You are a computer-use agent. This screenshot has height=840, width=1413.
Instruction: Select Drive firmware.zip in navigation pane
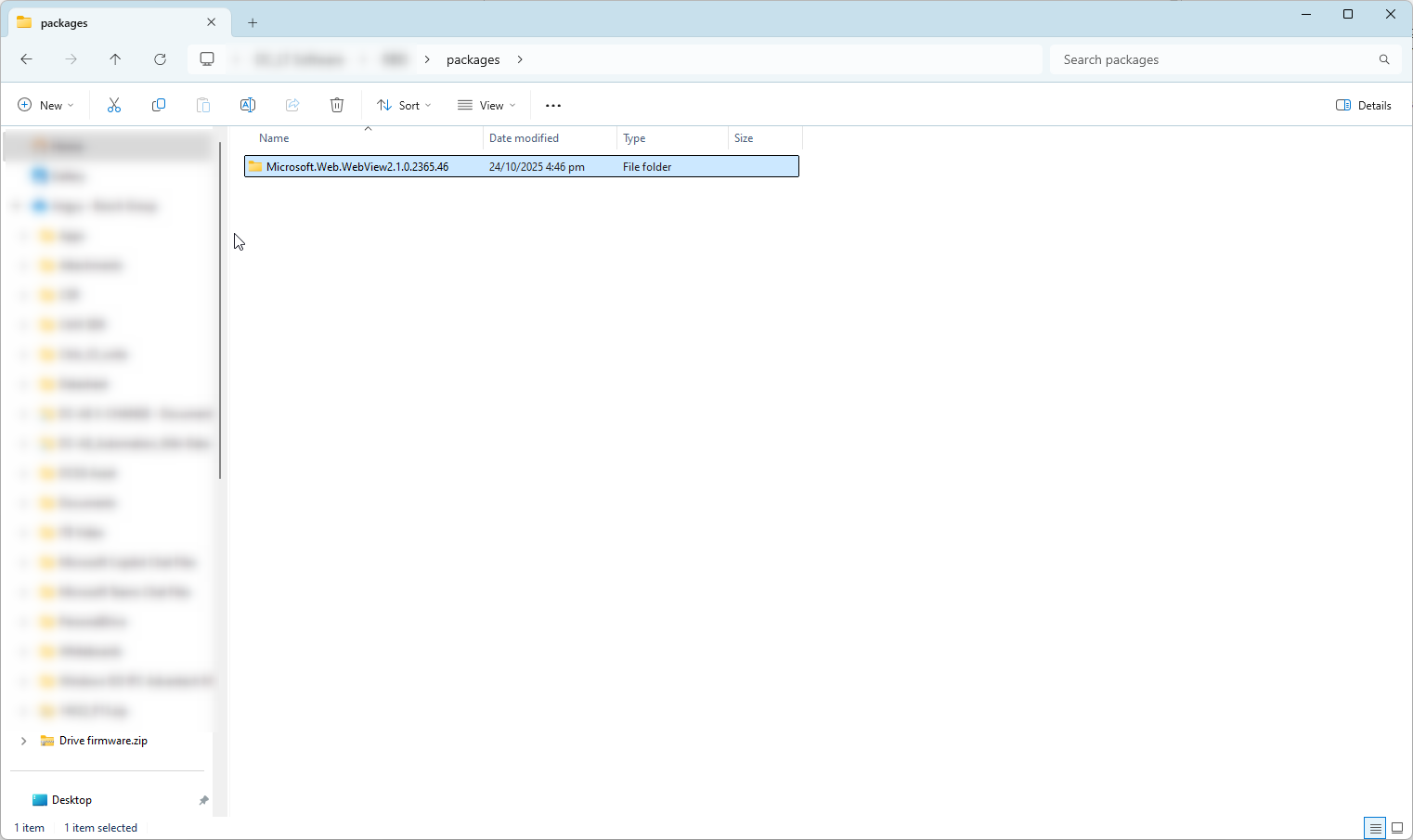(103, 741)
